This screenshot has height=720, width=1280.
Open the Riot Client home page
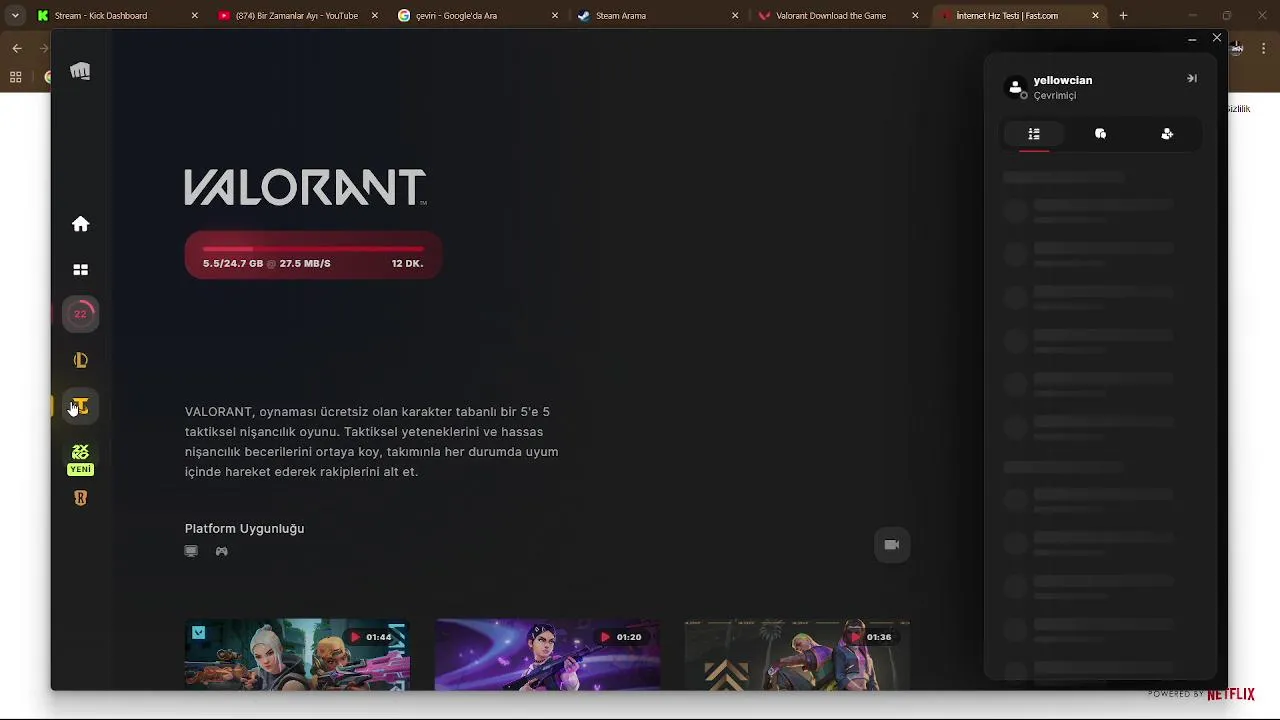(x=81, y=224)
